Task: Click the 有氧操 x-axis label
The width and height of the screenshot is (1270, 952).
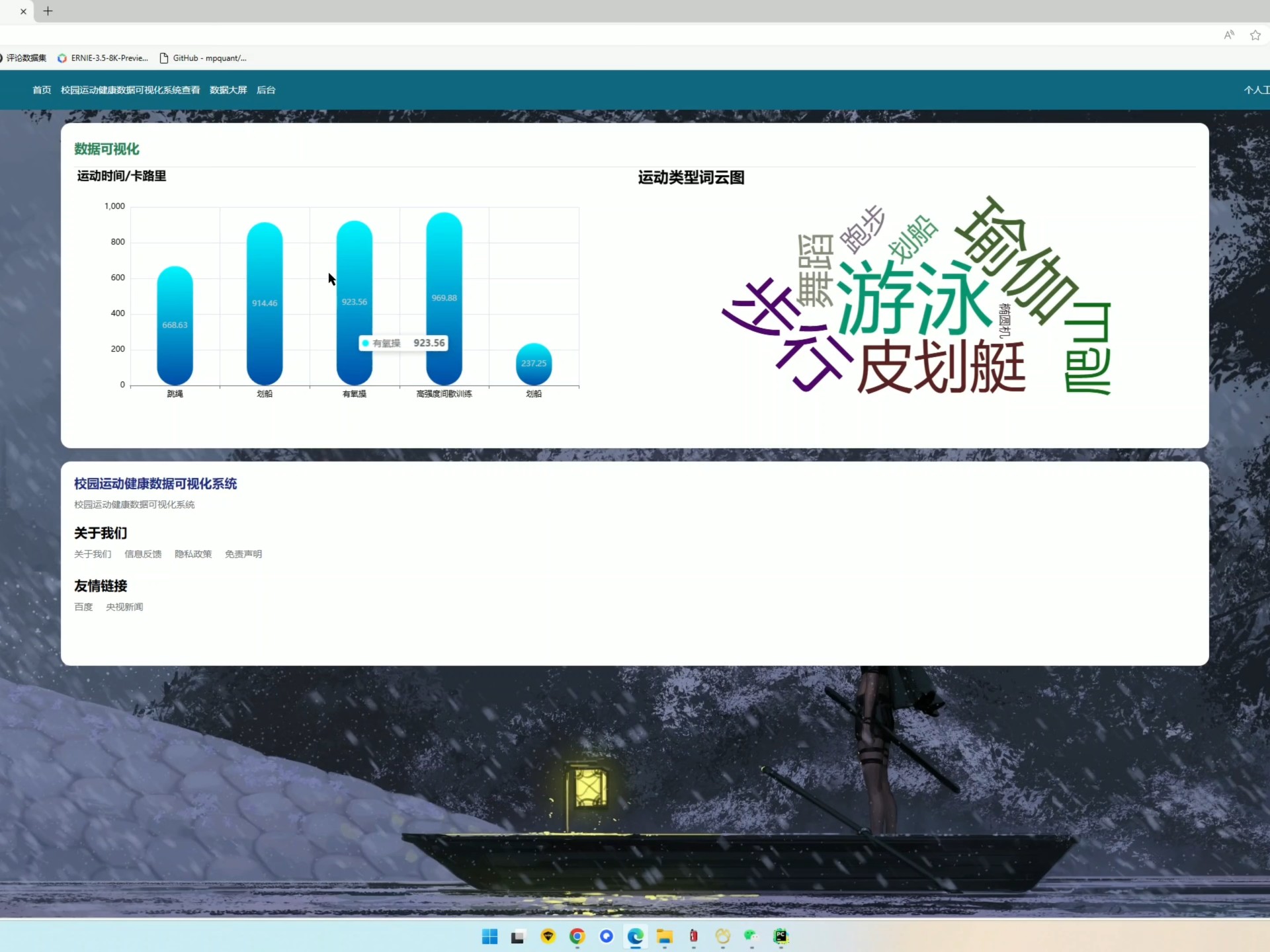Action: [x=355, y=394]
